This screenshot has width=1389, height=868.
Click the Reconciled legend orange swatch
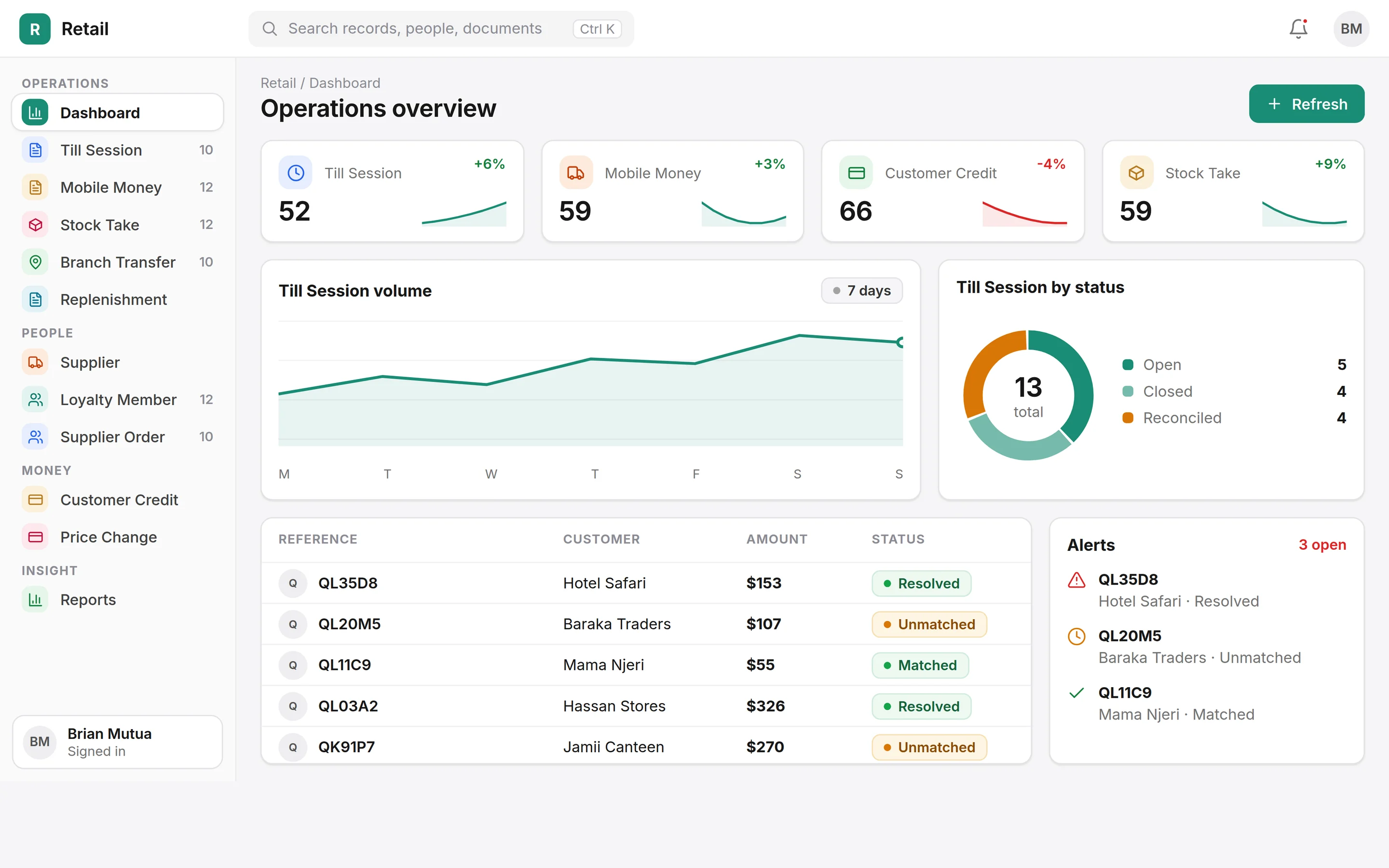1127,418
